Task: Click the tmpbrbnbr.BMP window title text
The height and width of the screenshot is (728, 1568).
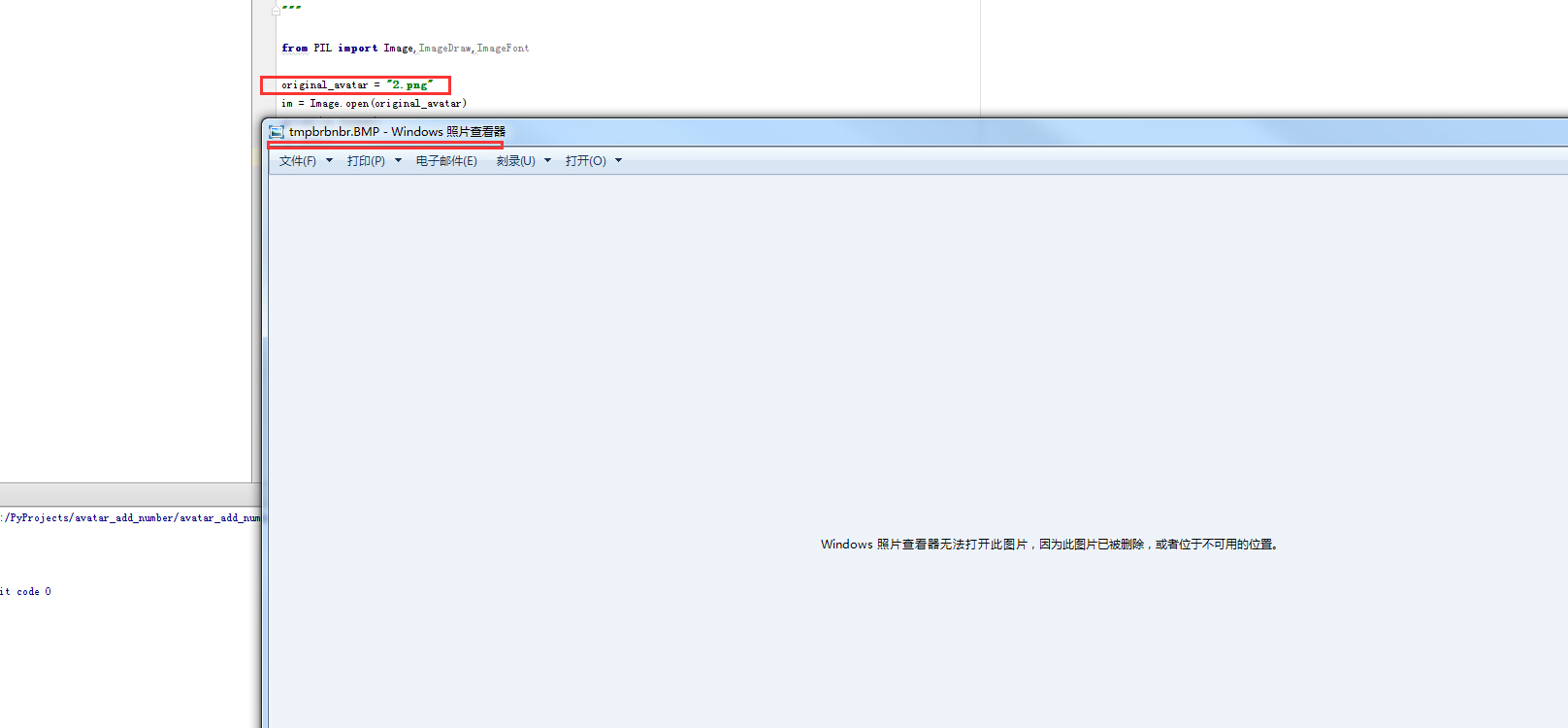Action: pos(397,132)
